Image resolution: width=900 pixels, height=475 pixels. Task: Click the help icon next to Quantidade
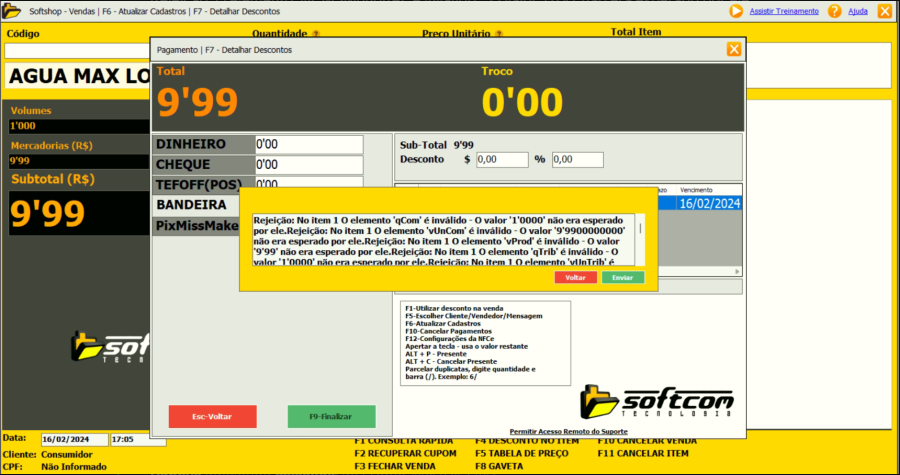tap(288, 33)
